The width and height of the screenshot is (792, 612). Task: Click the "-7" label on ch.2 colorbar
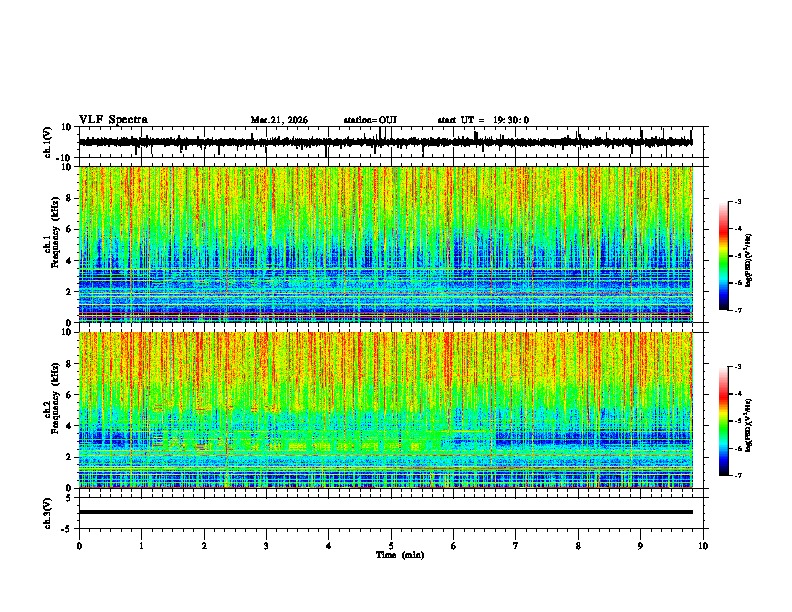tap(738, 475)
